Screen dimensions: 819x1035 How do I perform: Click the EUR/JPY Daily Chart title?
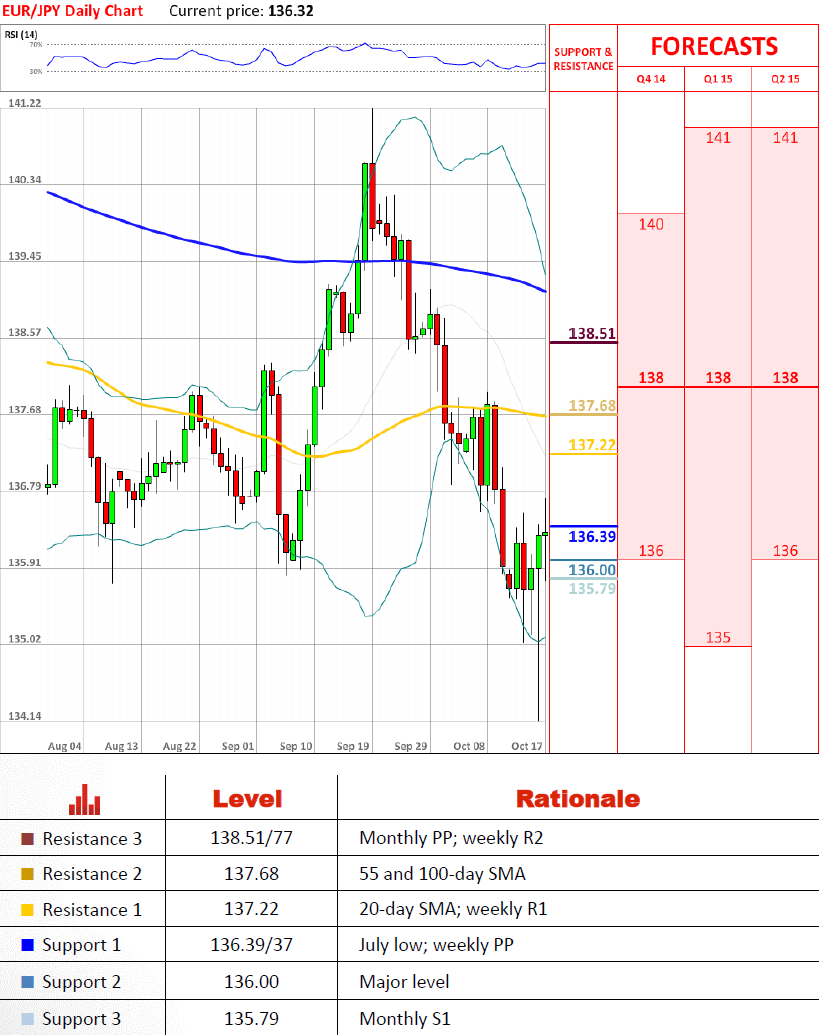click(x=72, y=11)
